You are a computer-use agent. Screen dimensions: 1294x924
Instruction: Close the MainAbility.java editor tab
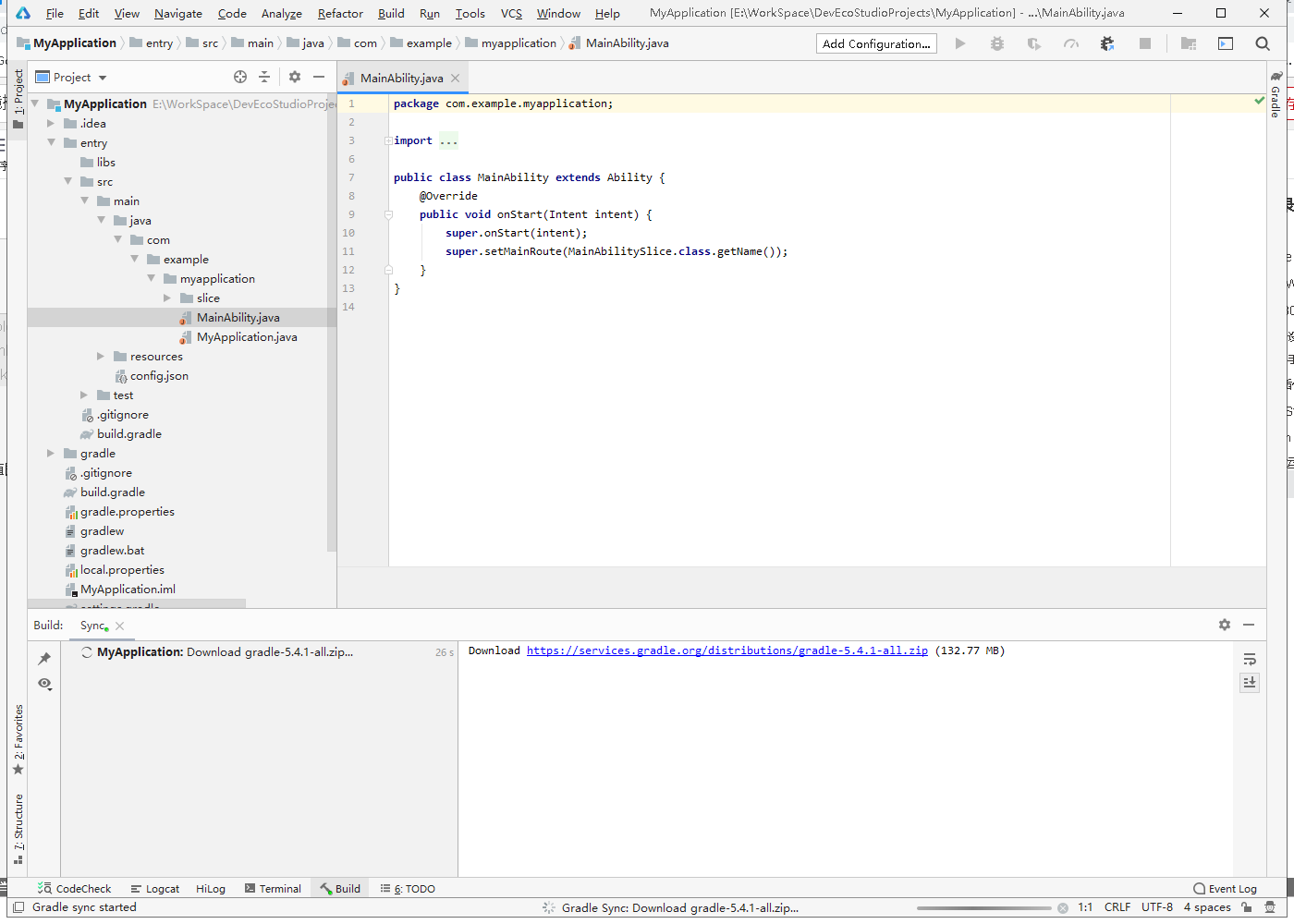455,78
